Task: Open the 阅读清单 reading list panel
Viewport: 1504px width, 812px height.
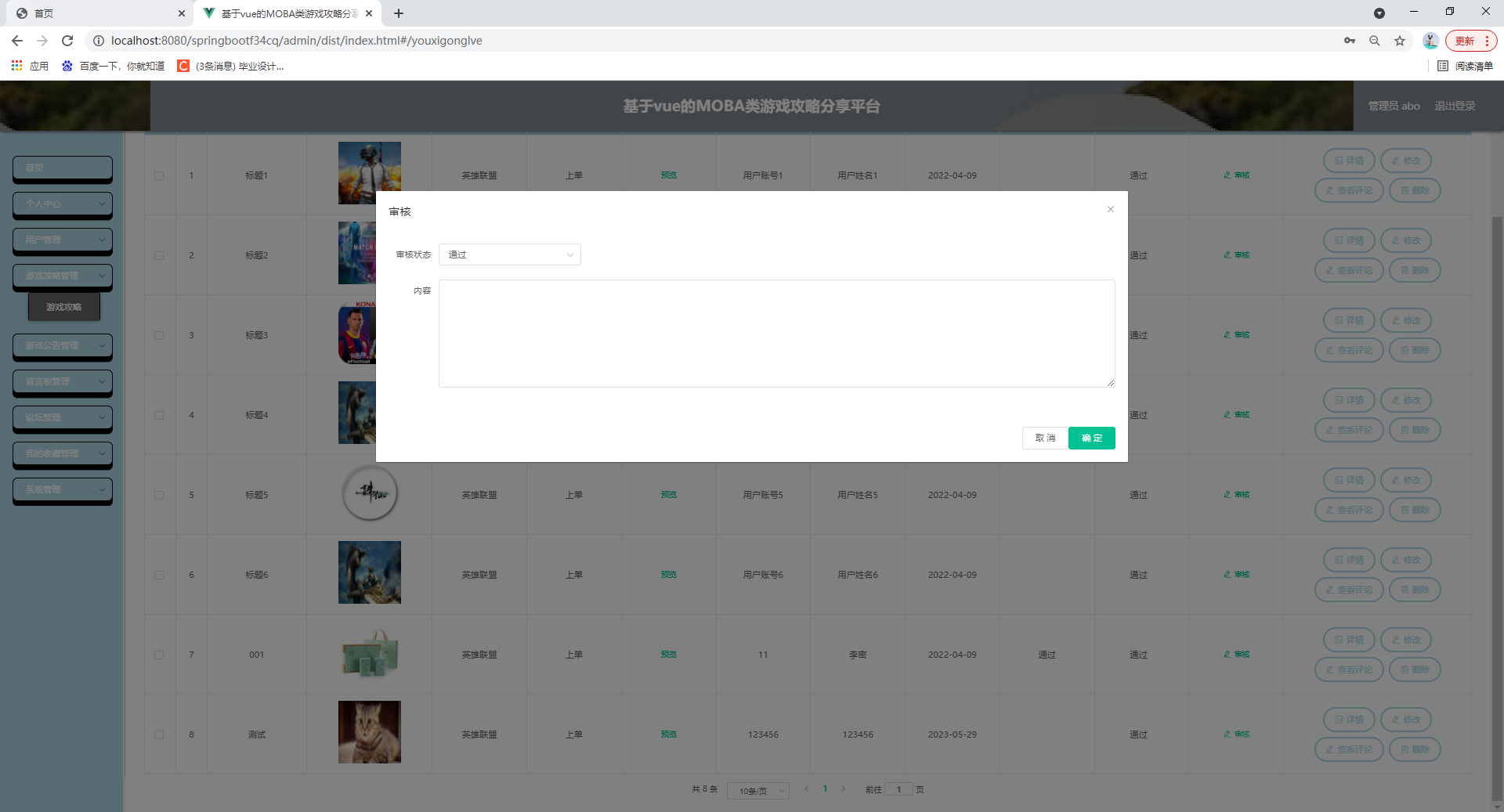Action: pyautogui.click(x=1474, y=67)
